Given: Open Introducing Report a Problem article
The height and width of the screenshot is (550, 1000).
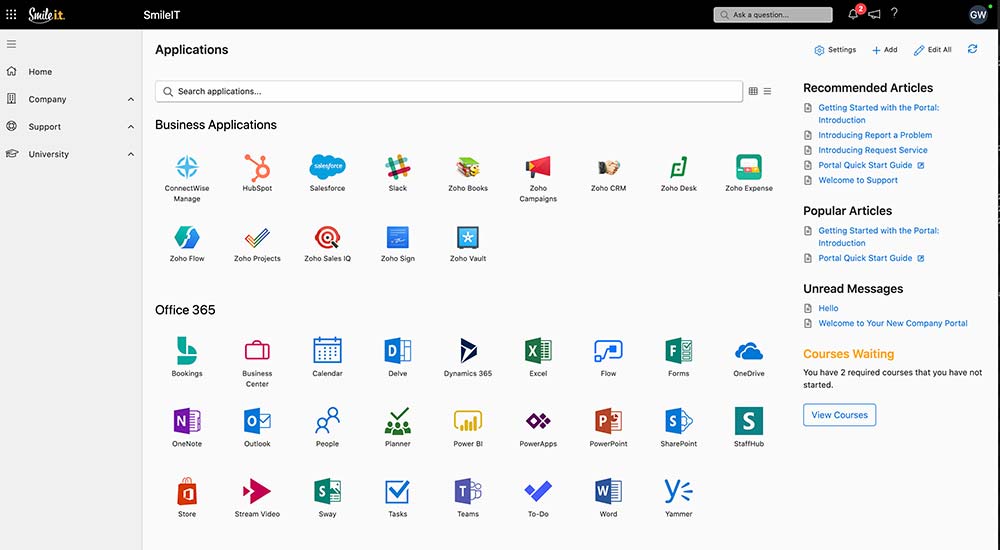Looking at the screenshot, I should (875, 135).
